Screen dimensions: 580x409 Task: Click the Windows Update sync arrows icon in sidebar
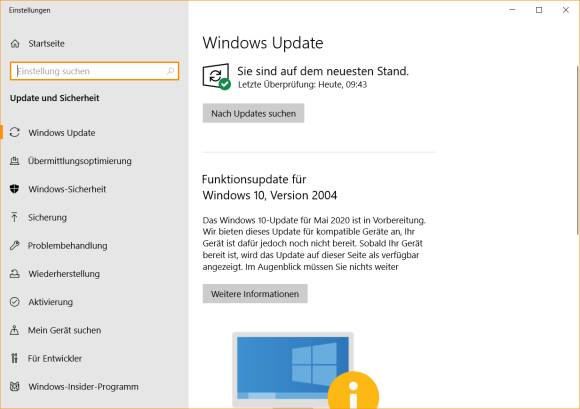coord(15,132)
